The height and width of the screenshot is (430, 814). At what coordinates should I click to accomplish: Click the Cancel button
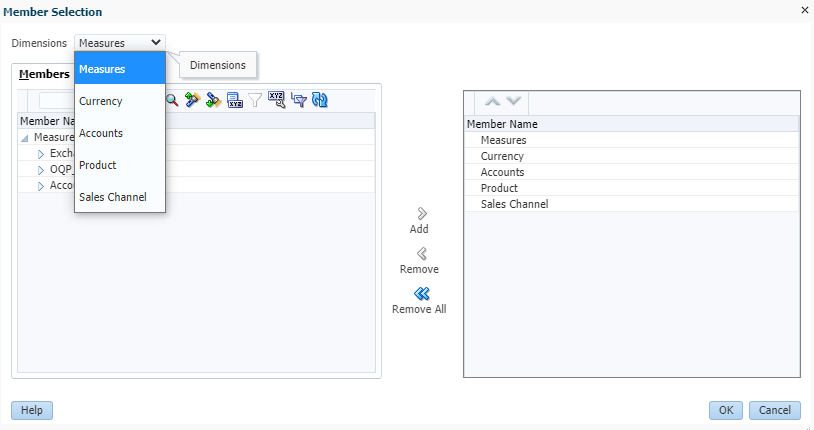(x=775, y=410)
